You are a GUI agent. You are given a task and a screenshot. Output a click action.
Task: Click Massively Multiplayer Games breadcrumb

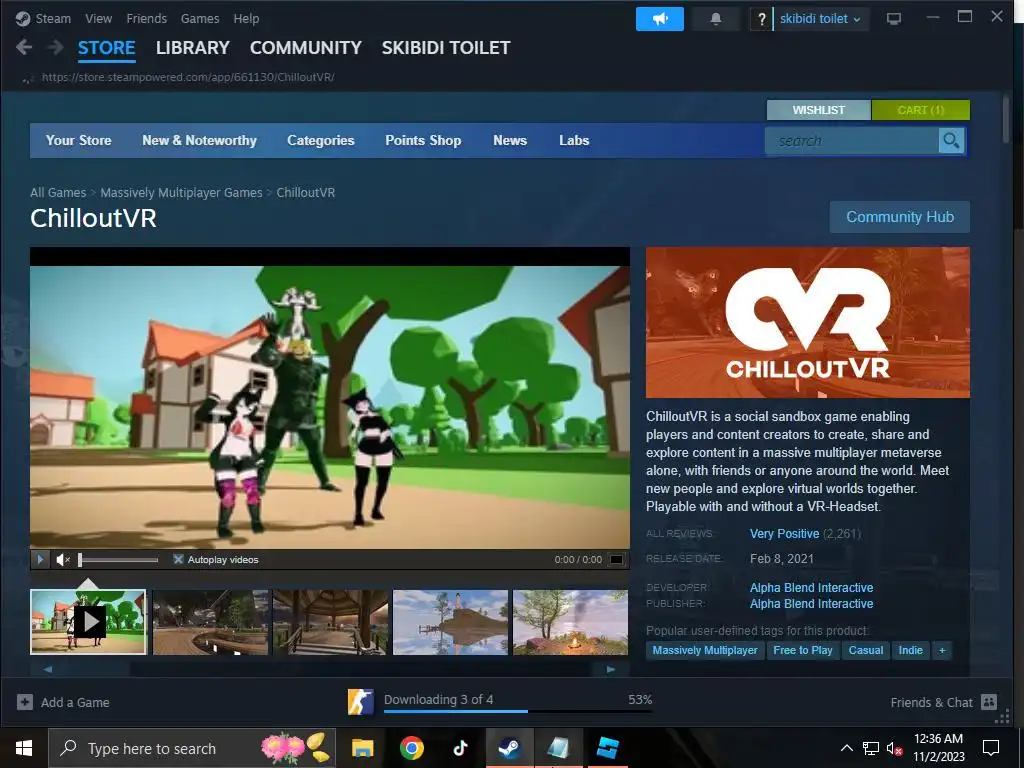coord(182,193)
